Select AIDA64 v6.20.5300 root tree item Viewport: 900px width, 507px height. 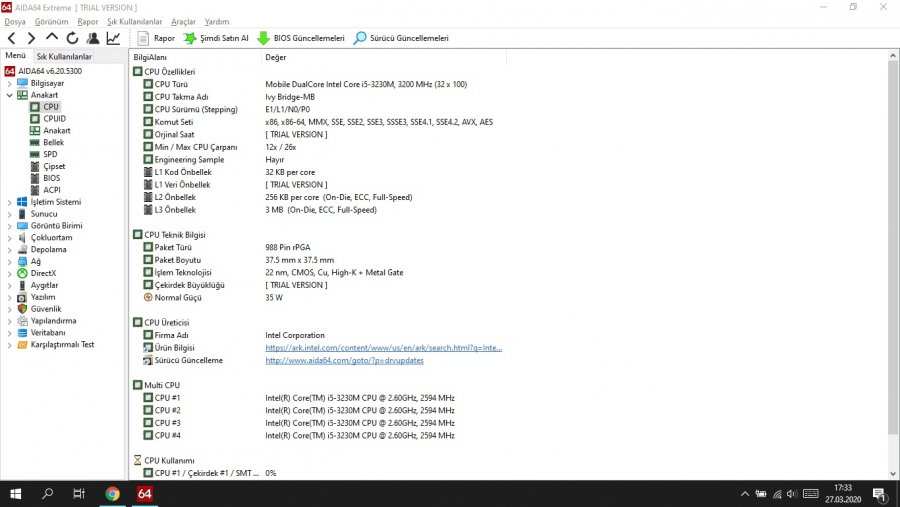(44, 71)
